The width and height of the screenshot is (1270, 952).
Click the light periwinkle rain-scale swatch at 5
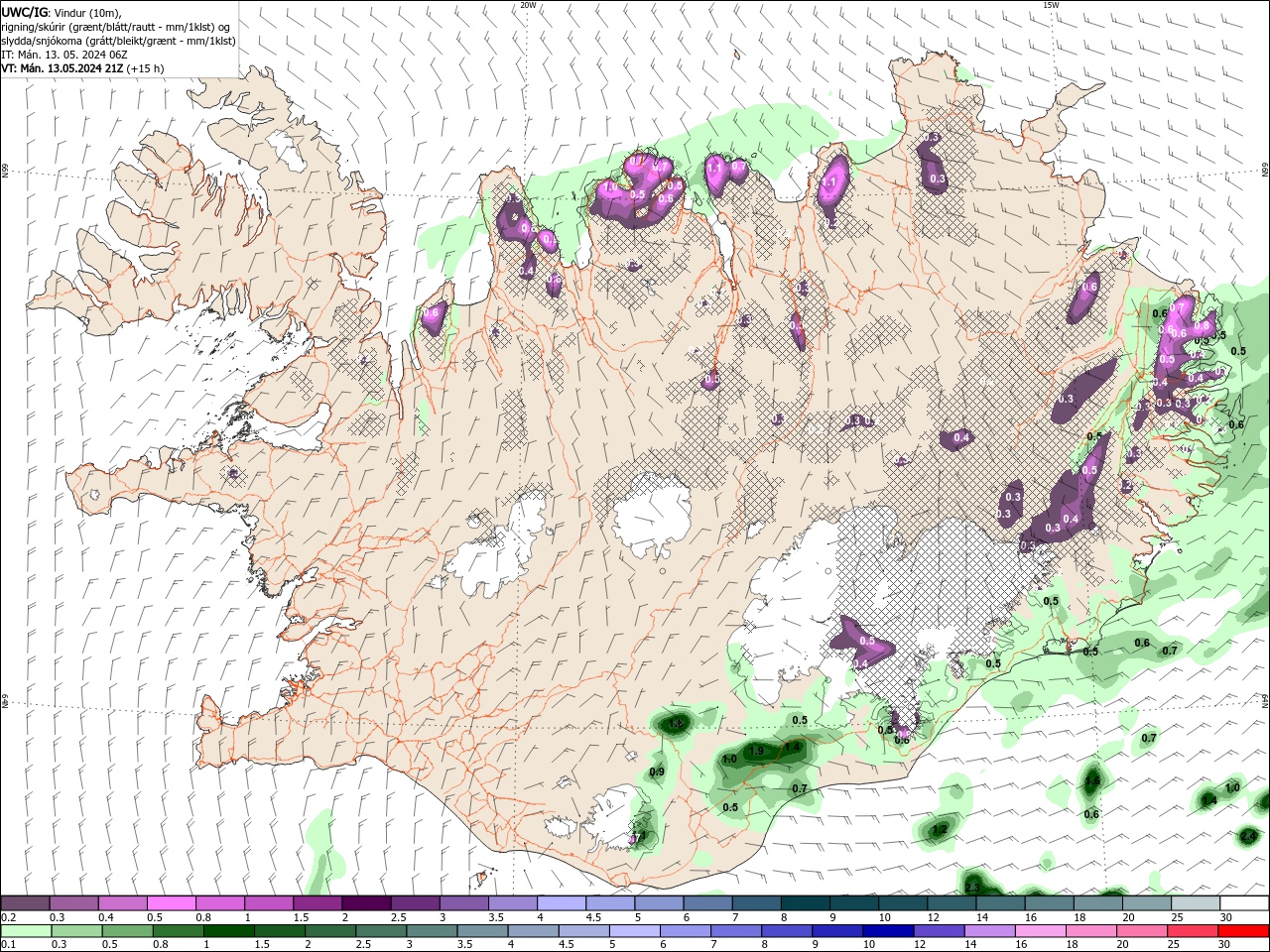pos(634,931)
